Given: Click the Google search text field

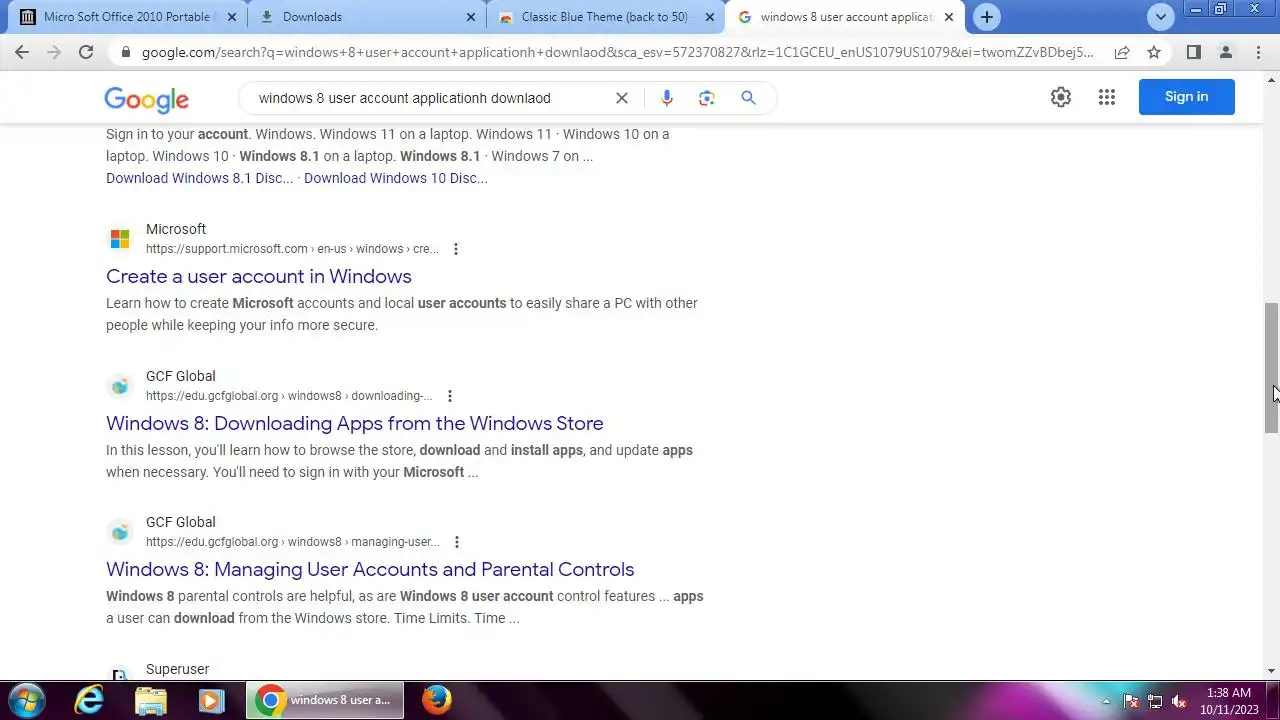Looking at the screenshot, I should click(x=430, y=98).
